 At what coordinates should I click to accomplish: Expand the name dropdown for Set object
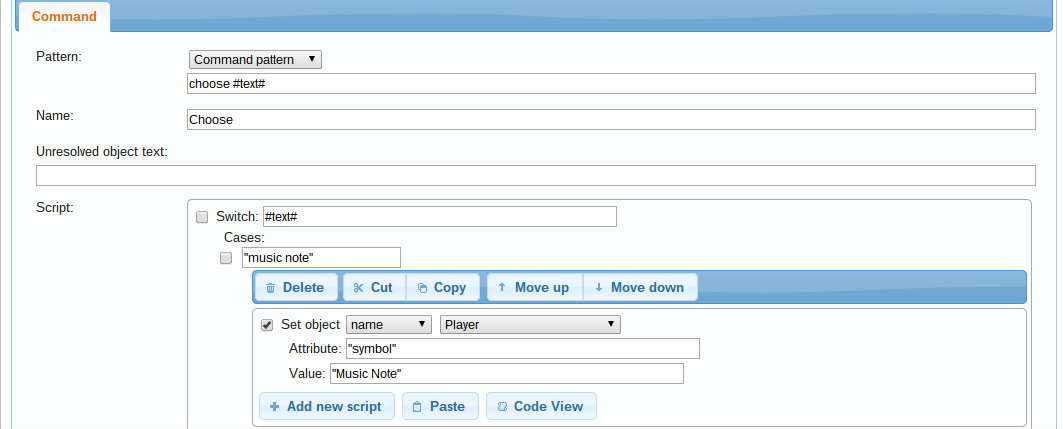388,325
